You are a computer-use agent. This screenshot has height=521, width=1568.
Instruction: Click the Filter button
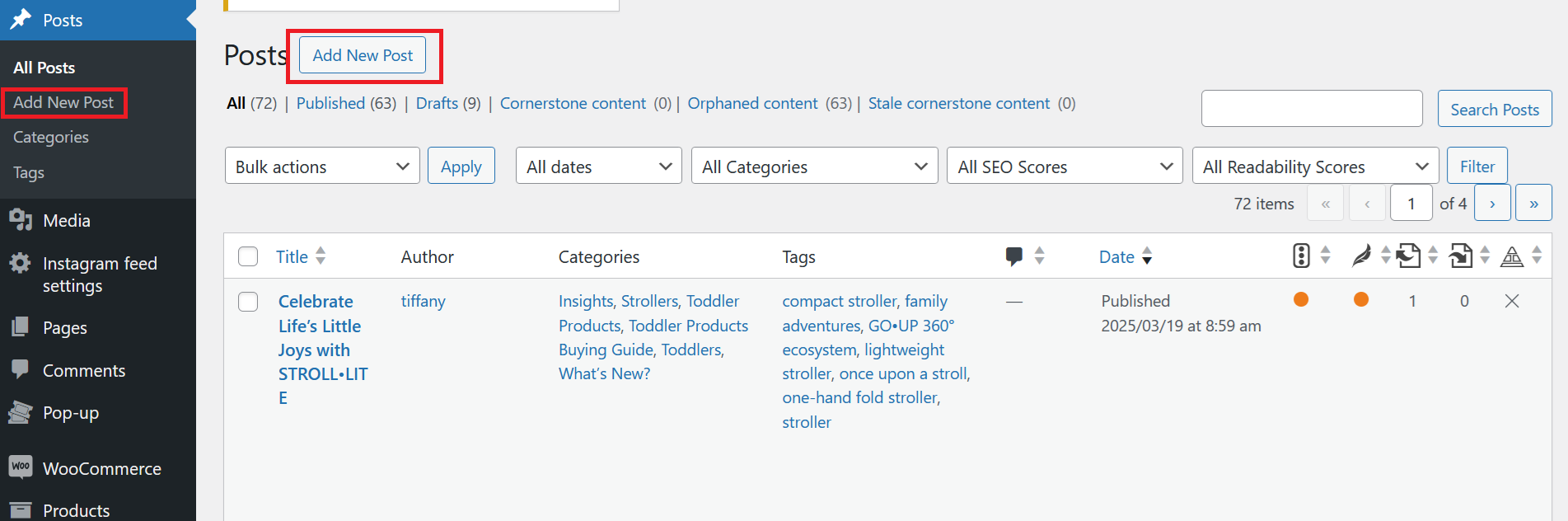(x=1477, y=166)
